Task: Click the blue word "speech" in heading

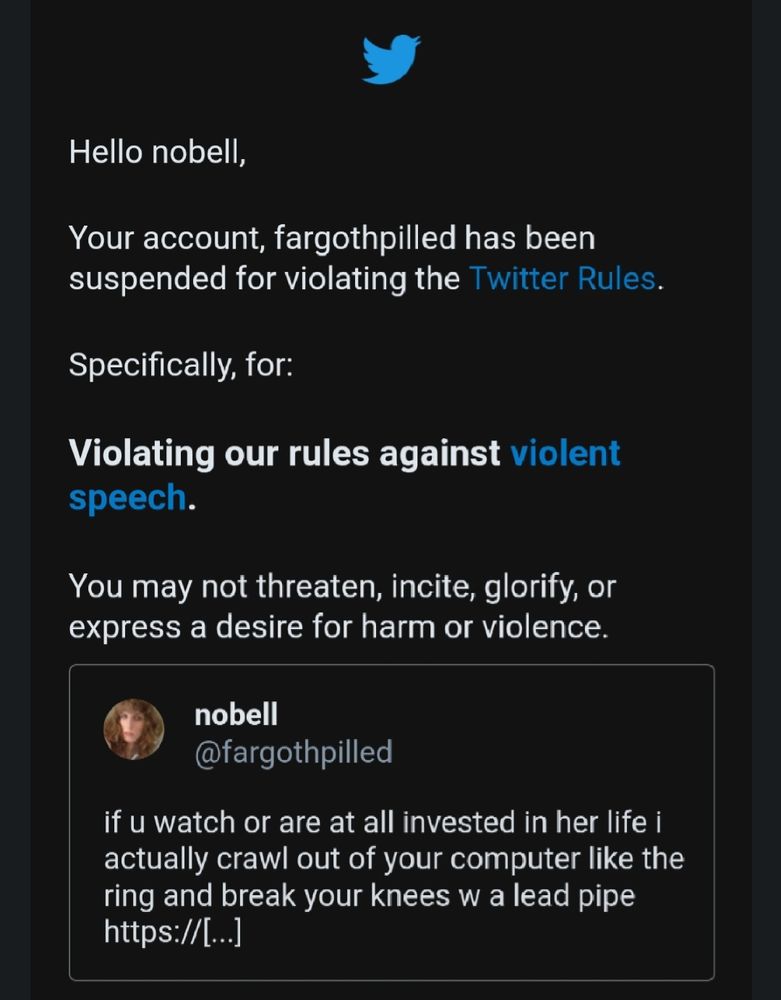Action: (x=128, y=497)
